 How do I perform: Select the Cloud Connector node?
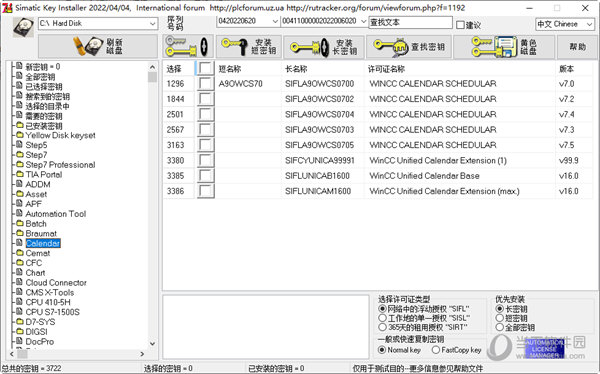pyautogui.click(x=56, y=283)
